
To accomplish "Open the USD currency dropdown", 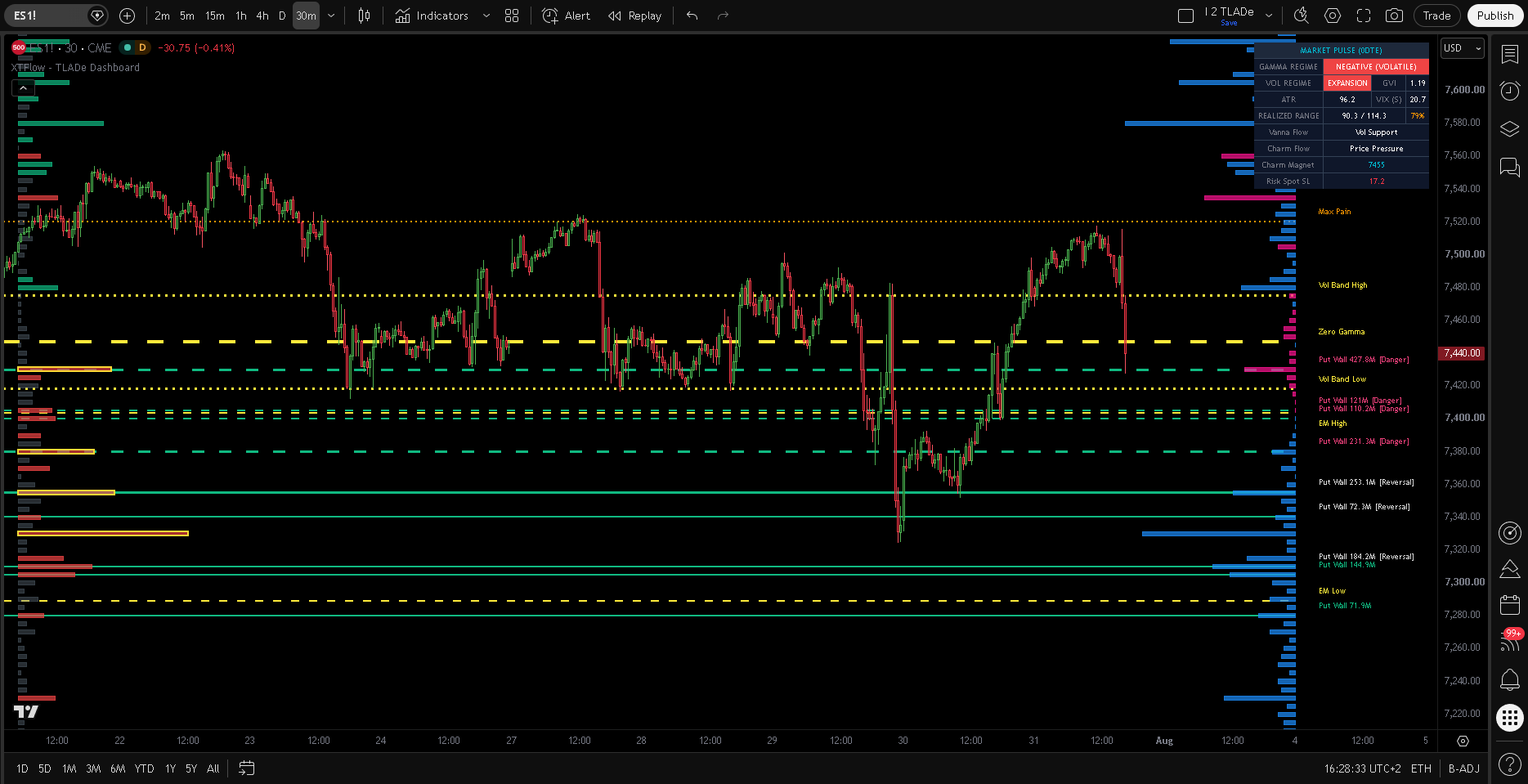I will pos(1462,48).
